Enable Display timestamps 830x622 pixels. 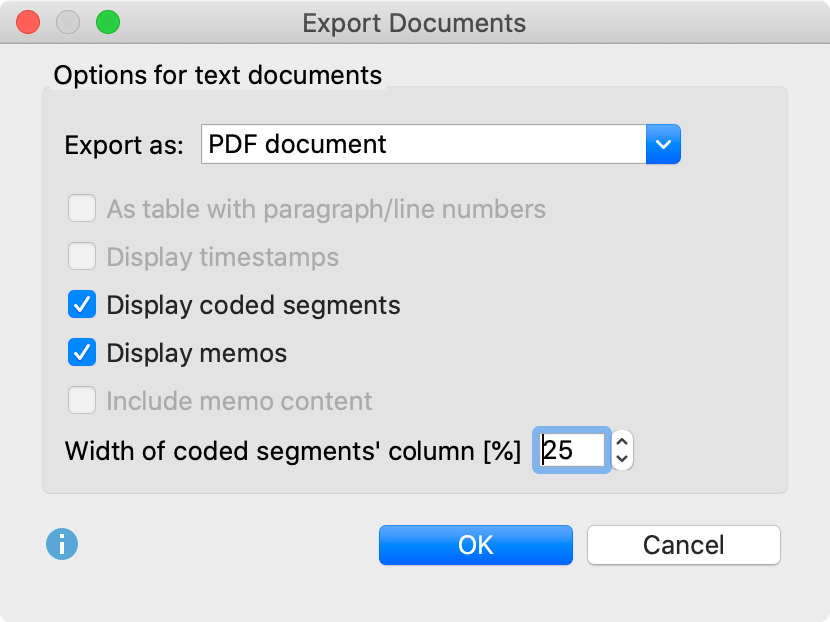pos(82,257)
